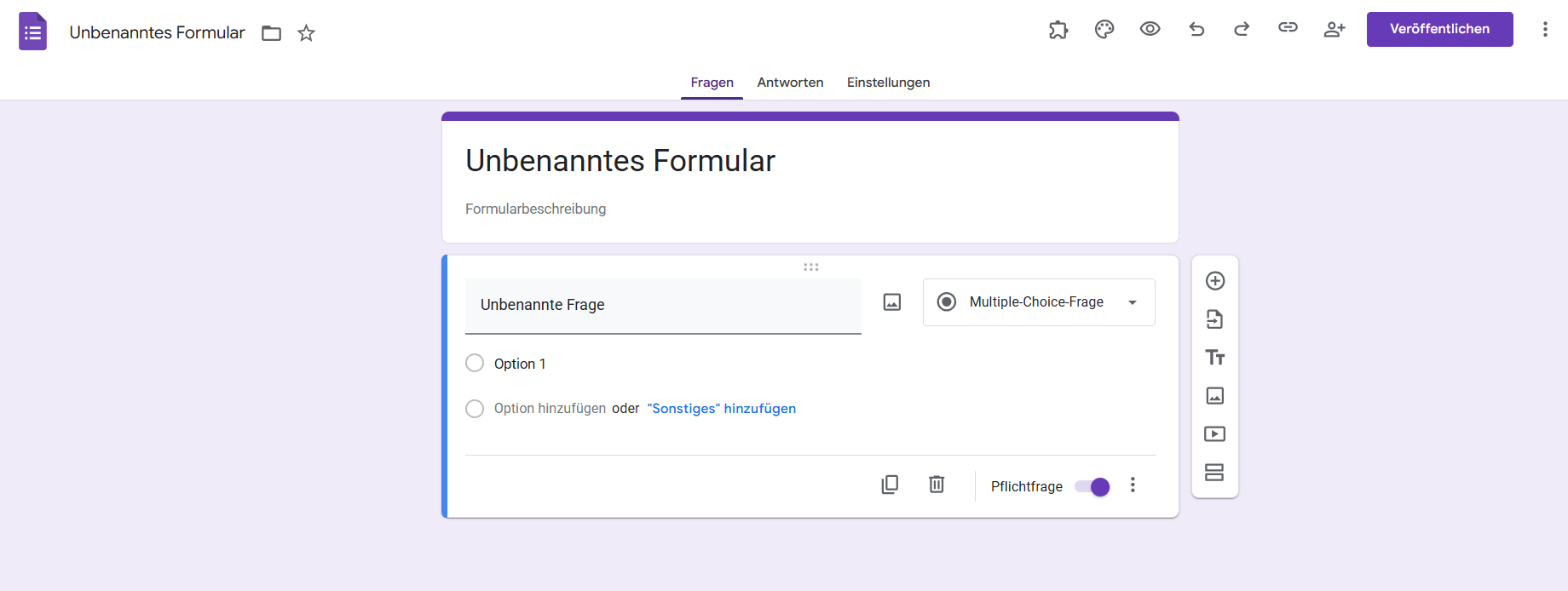The height and width of the screenshot is (591, 1568).
Task: Toggle the Pflichtfrage switch off
Action: (1092, 486)
